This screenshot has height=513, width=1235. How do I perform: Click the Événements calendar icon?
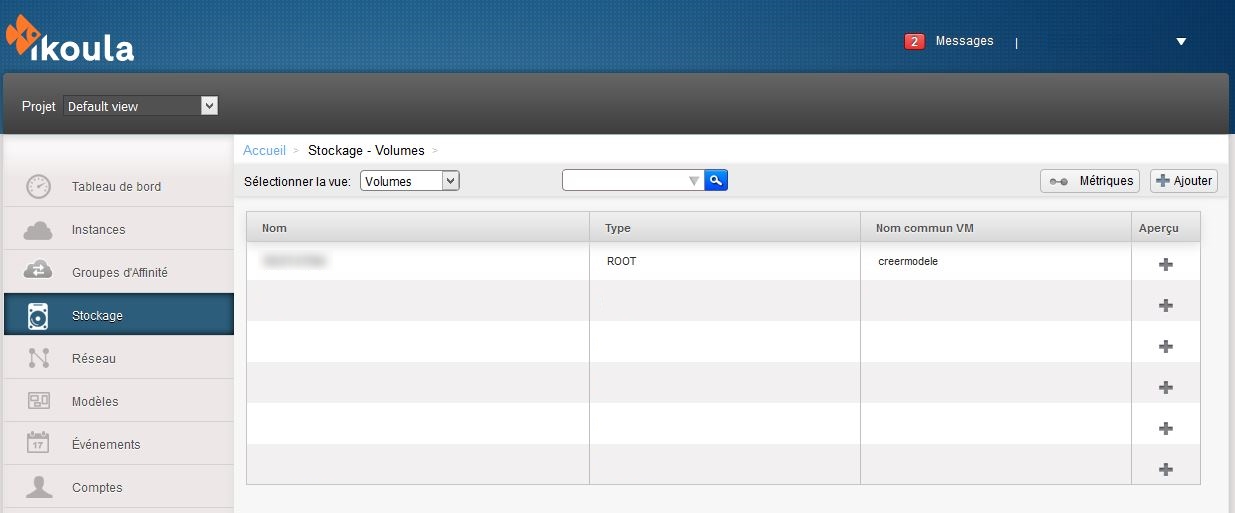coord(38,444)
